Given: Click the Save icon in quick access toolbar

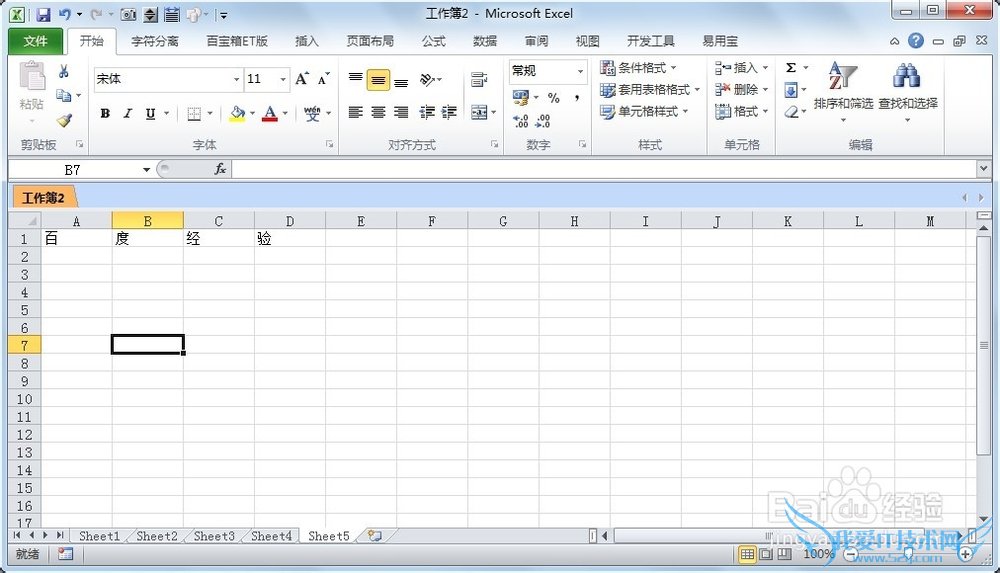Looking at the screenshot, I should [43, 14].
